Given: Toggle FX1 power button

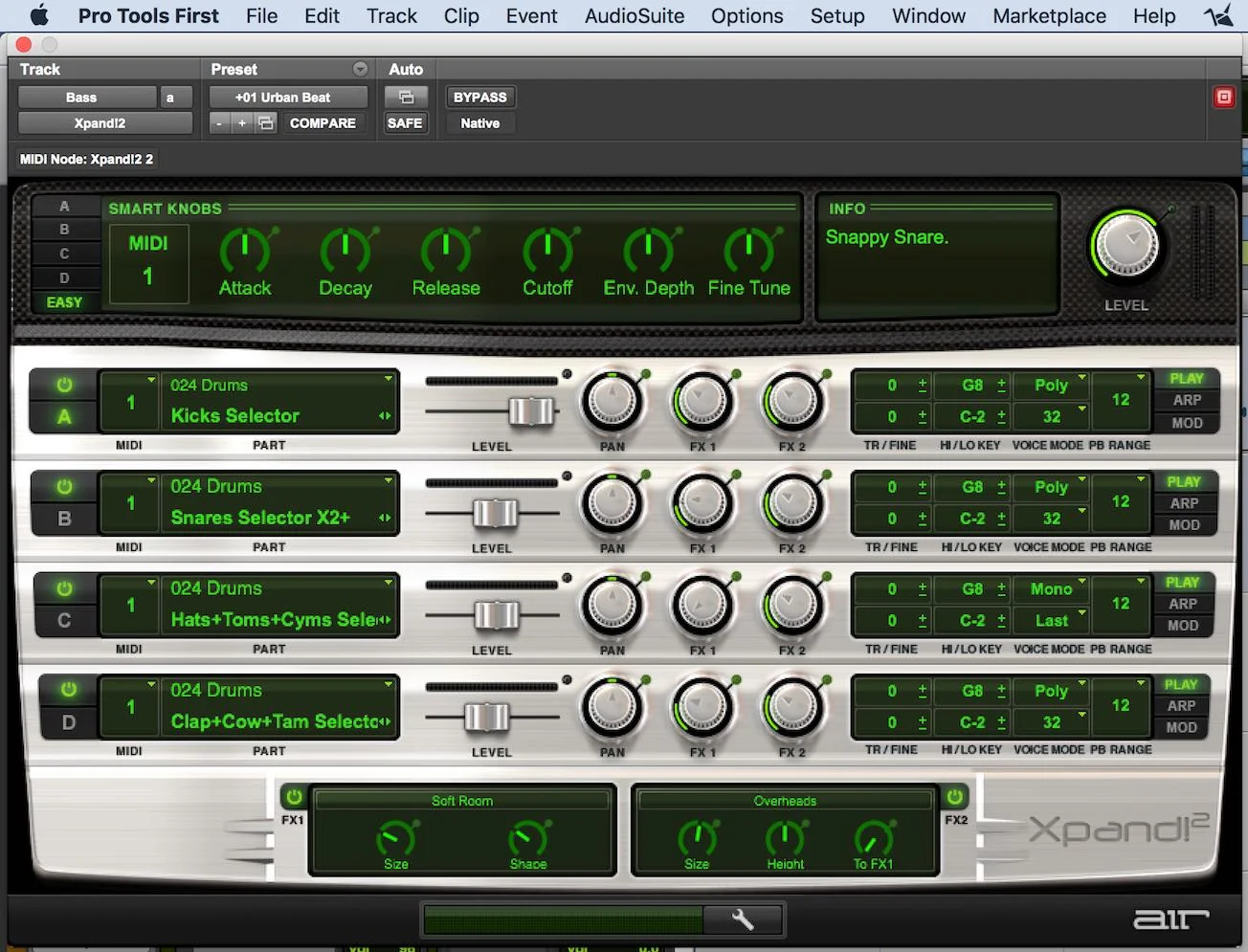Looking at the screenshot, I should 294,797.
